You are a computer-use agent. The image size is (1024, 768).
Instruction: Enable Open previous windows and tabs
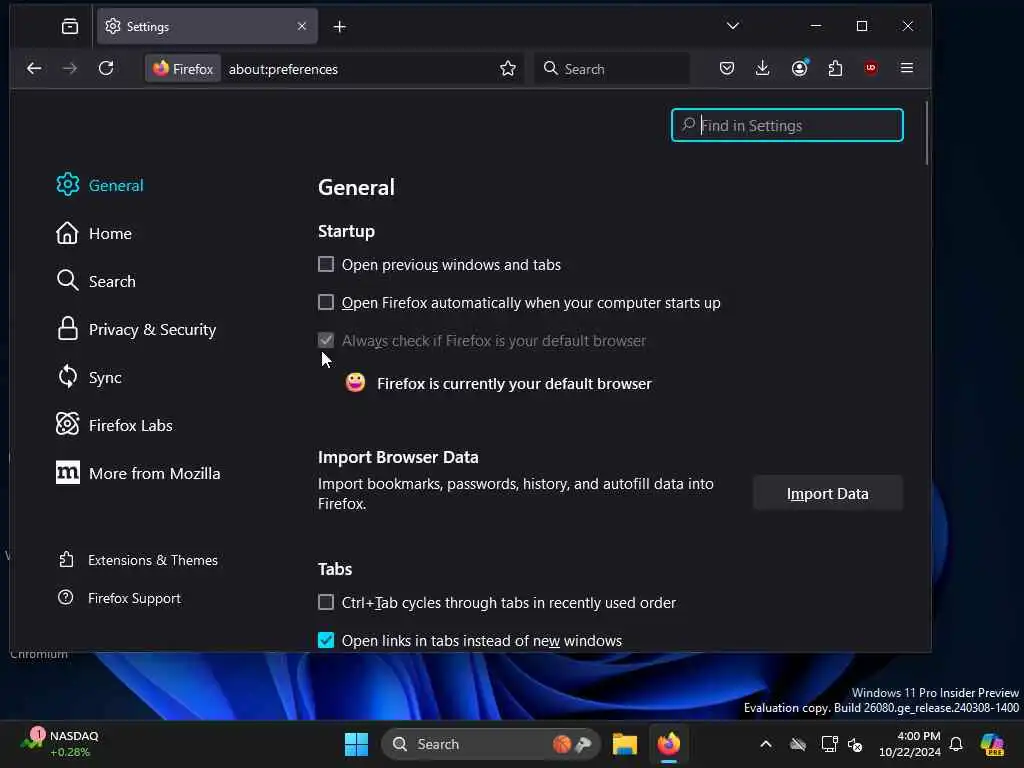coord(326,264)
